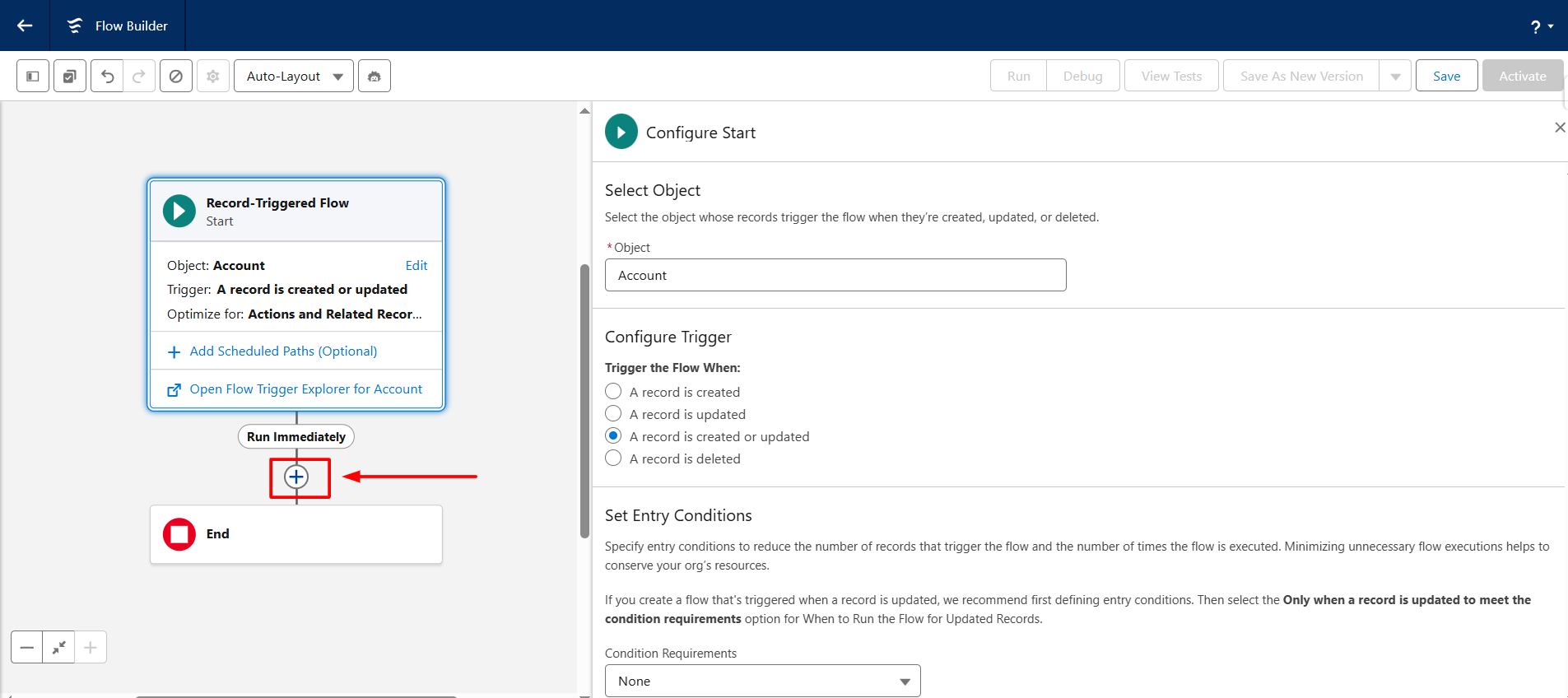1568x698 pixels.
Task: Click the Einstein icon in the toolbar
Action: pyautogui.click(x=375, y=77)
